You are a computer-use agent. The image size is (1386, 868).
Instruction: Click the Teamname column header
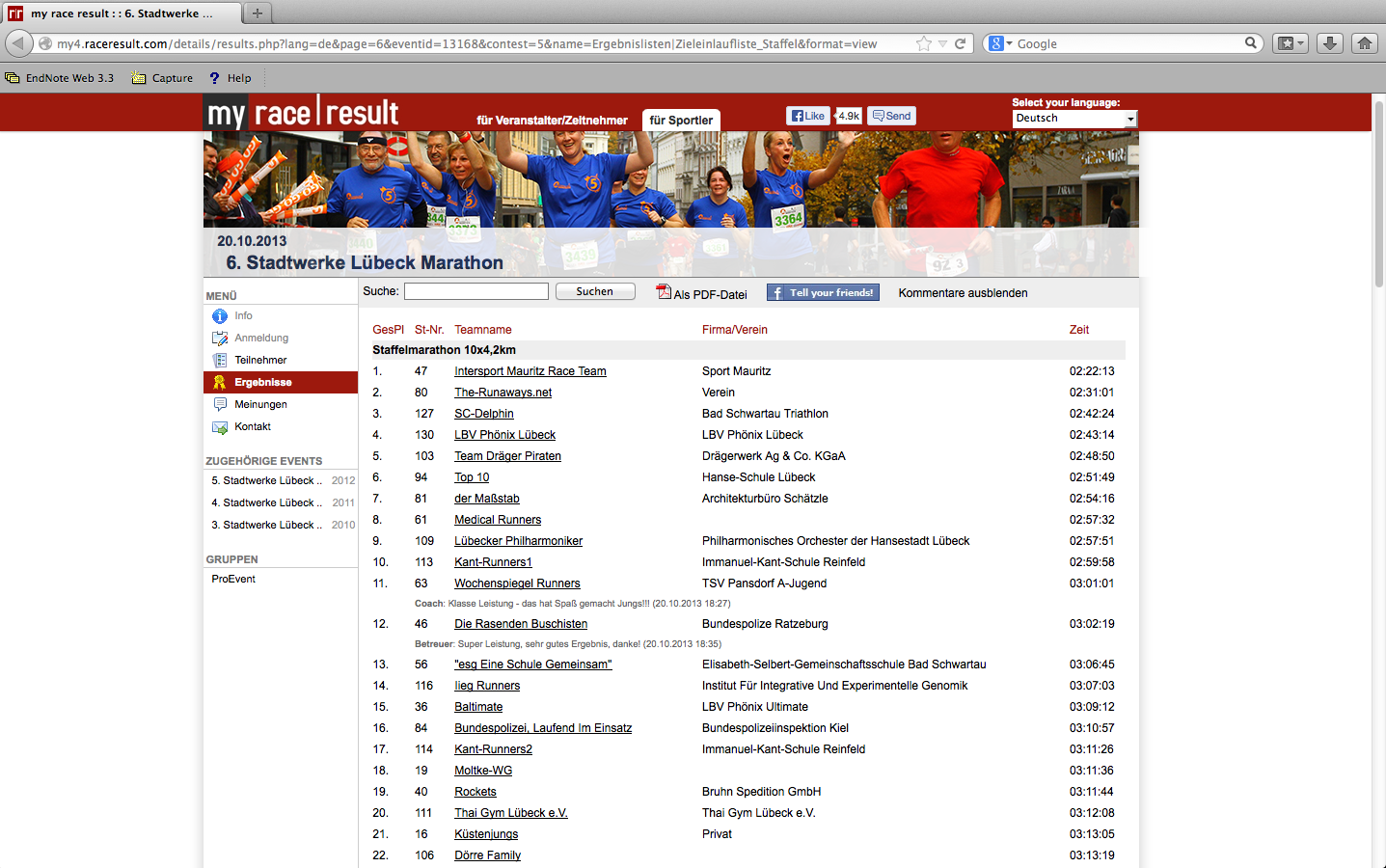click(x=483, y=330)
